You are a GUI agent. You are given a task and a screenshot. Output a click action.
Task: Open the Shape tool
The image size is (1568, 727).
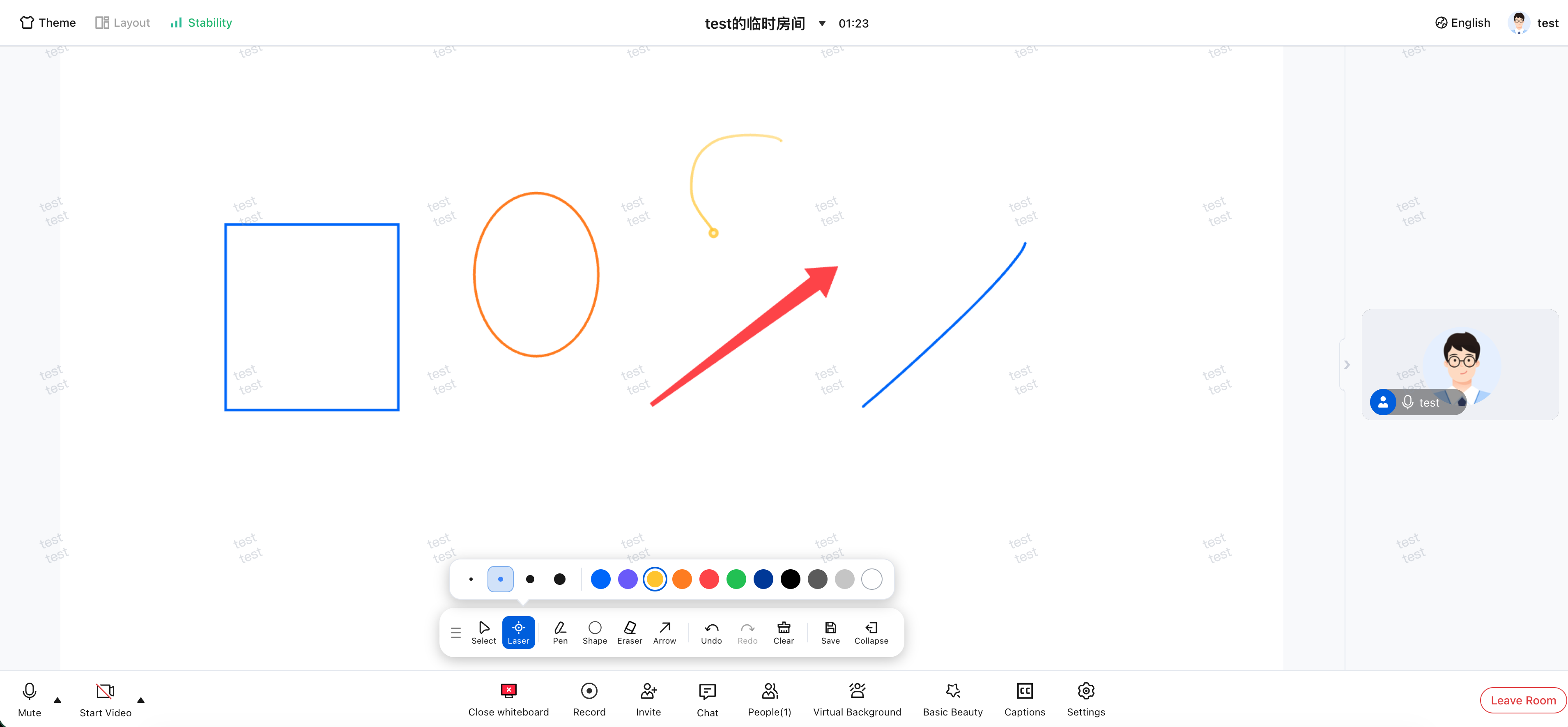[x=595, y=633]
